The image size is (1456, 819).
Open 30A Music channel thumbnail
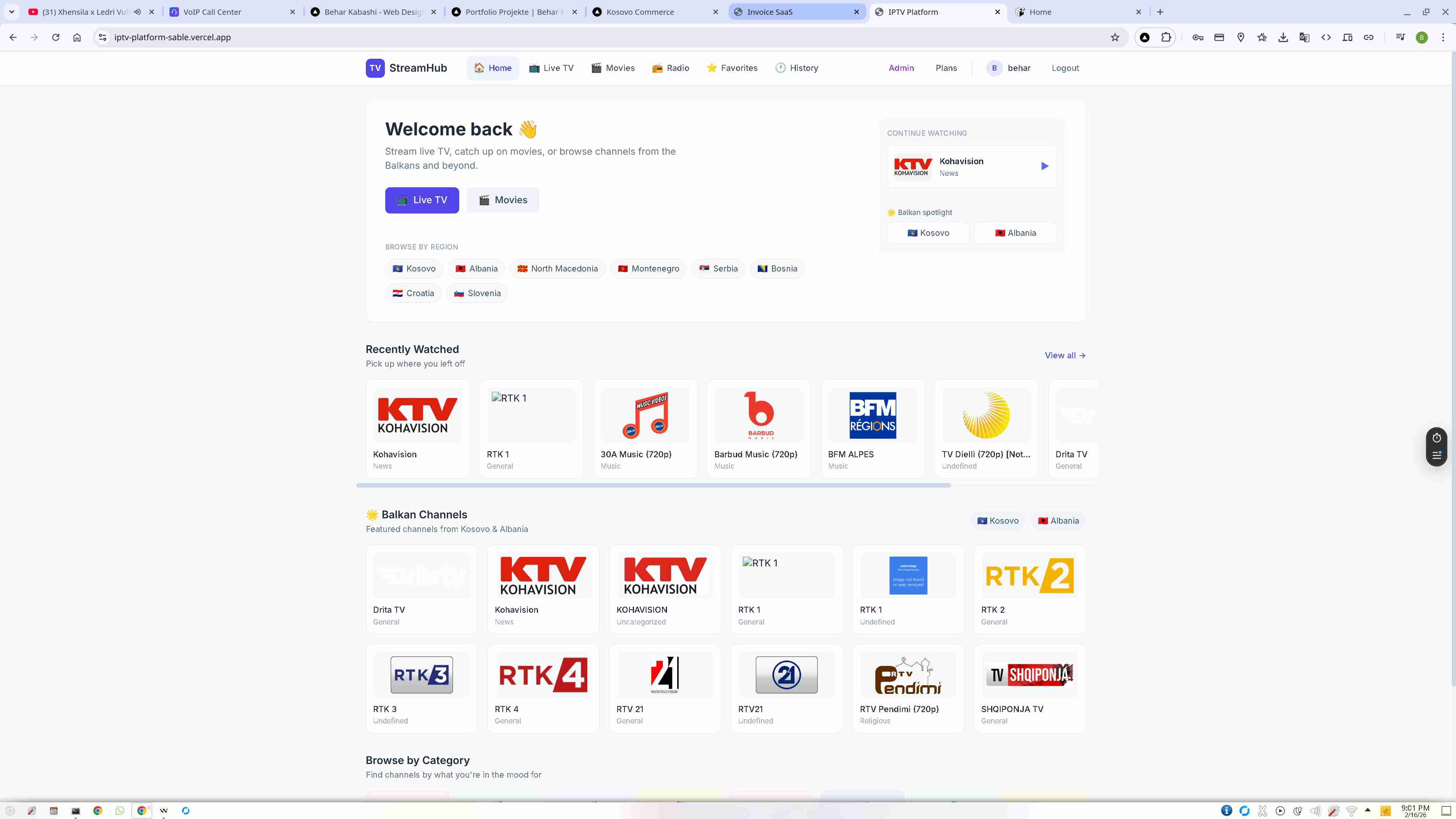[x=645, y=416]
